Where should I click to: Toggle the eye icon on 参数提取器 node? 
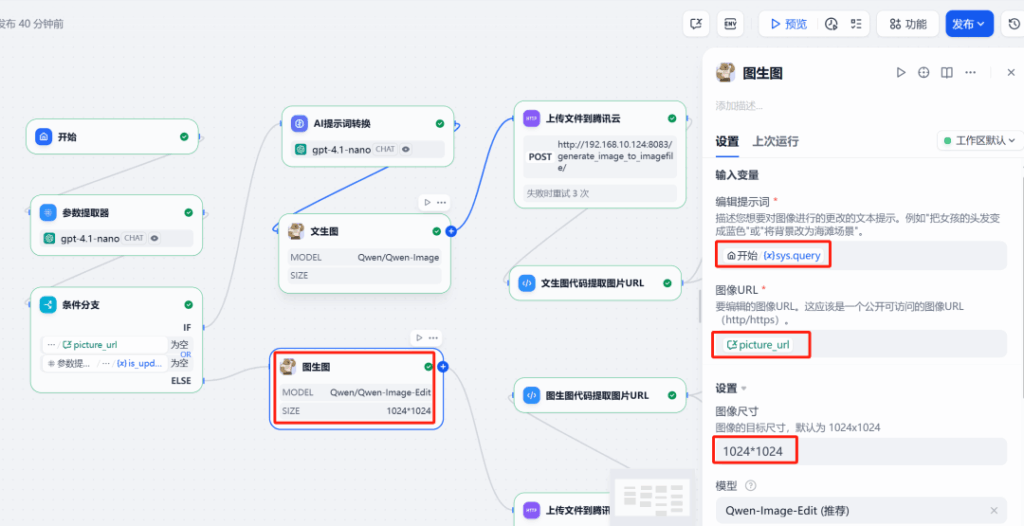[x=155, y=238]
